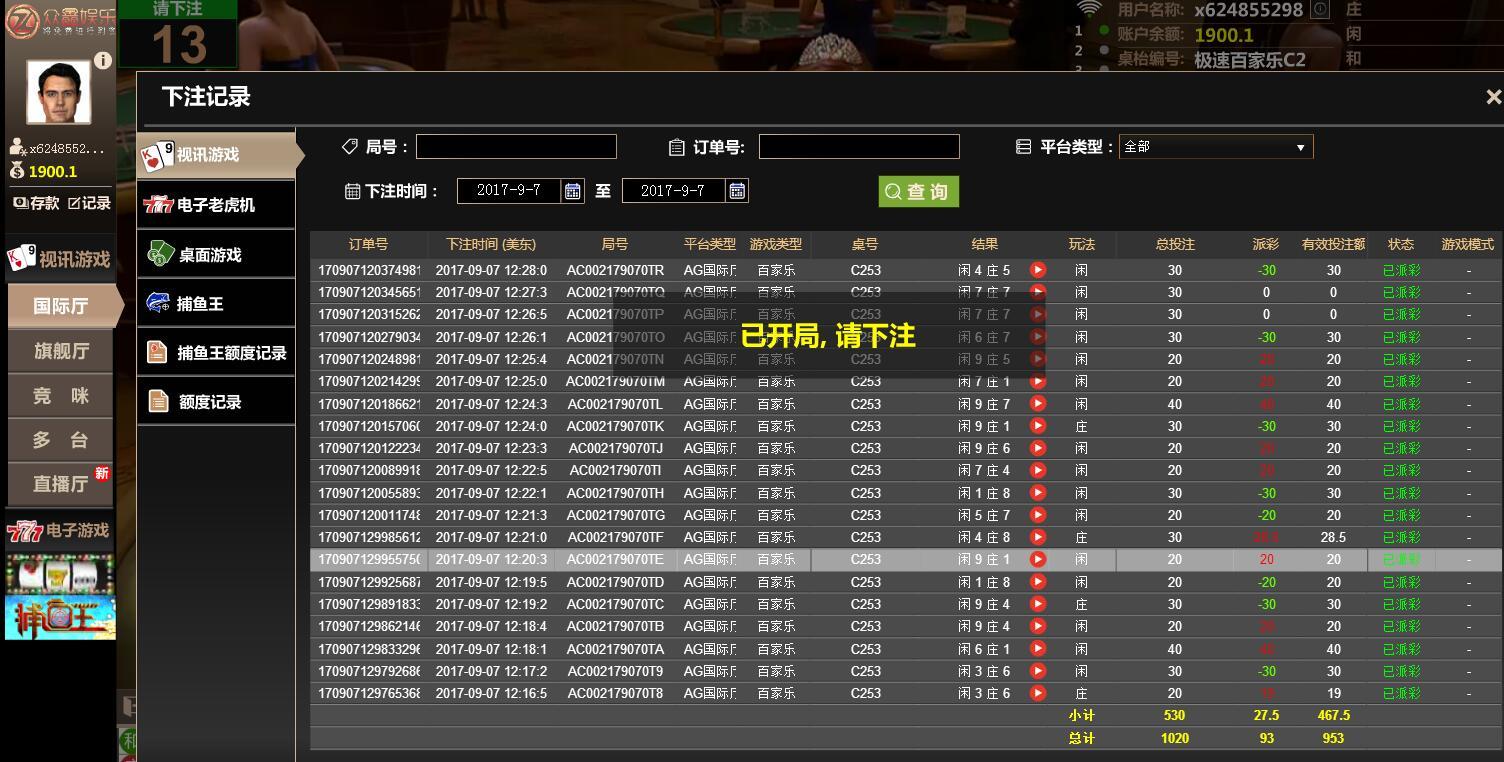This screenshot has height=762, width=1504.
Task: Select 捕鱼王 records tab
Action: click(x=216, y=304)
